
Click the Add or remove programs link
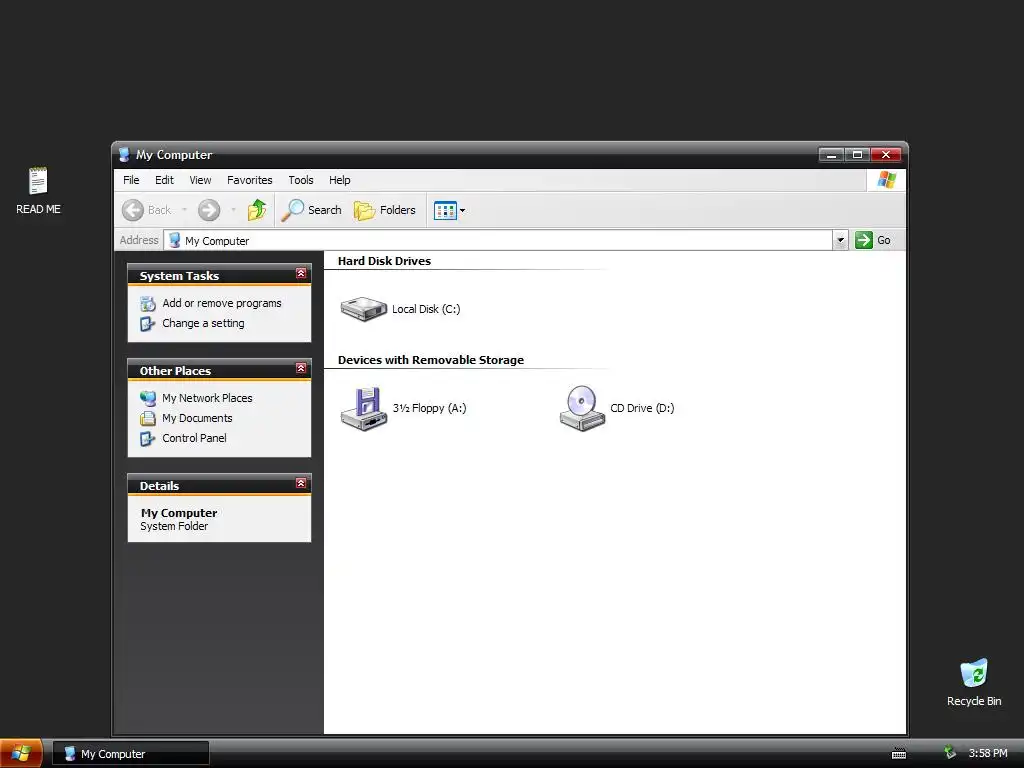222,304
